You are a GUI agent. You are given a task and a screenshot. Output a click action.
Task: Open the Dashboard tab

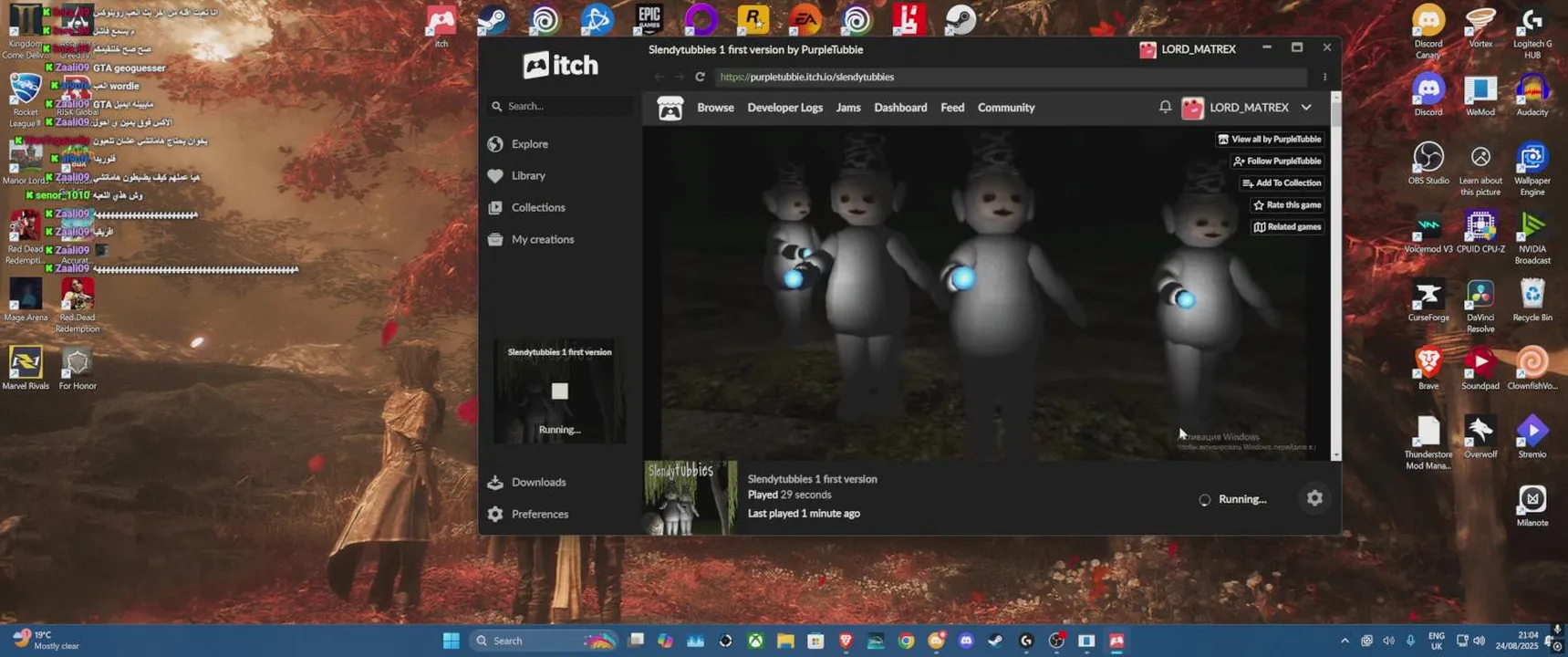coord(900,108)
